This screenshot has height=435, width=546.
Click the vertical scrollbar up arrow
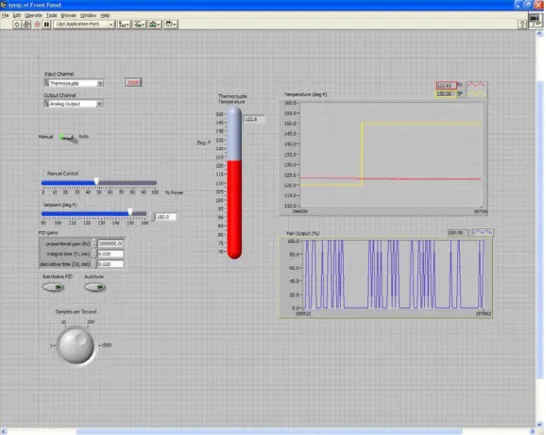click(540, 34)
